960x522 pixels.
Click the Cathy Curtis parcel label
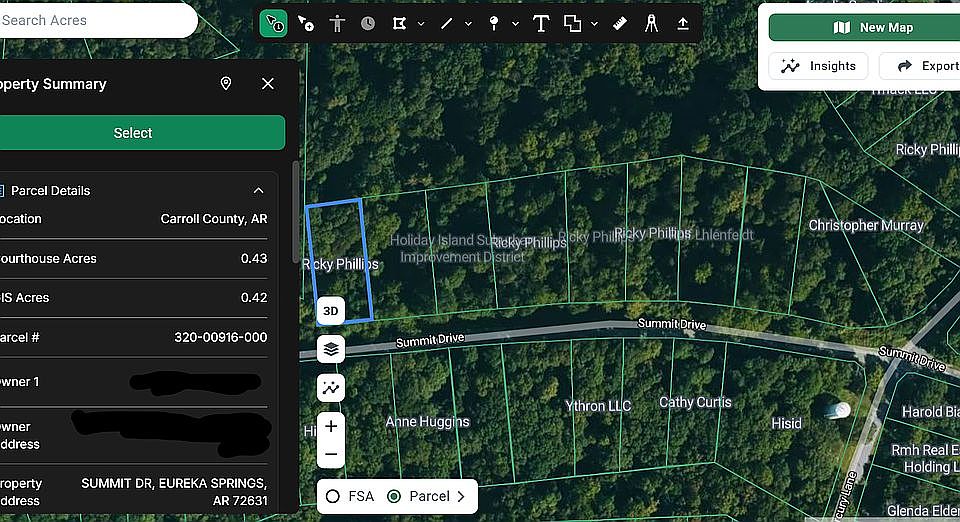[695, 402]
